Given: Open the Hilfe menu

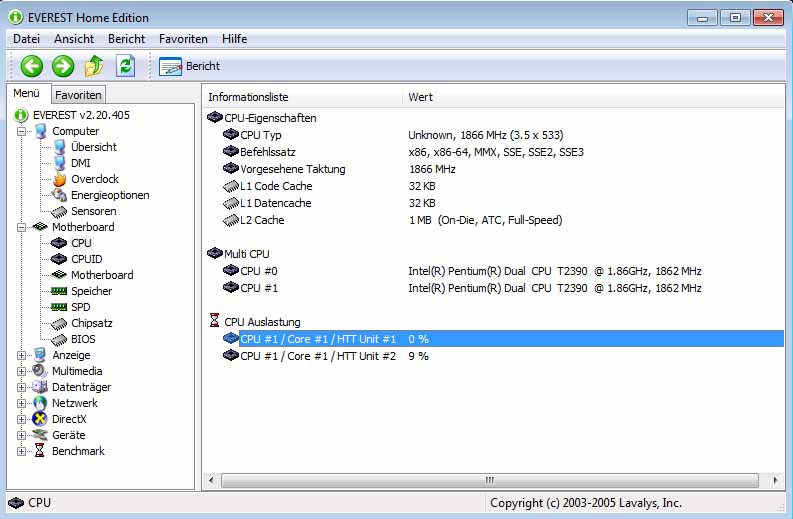Looking at the screenshot, I should pyautogui.click(x=234, y=39).
